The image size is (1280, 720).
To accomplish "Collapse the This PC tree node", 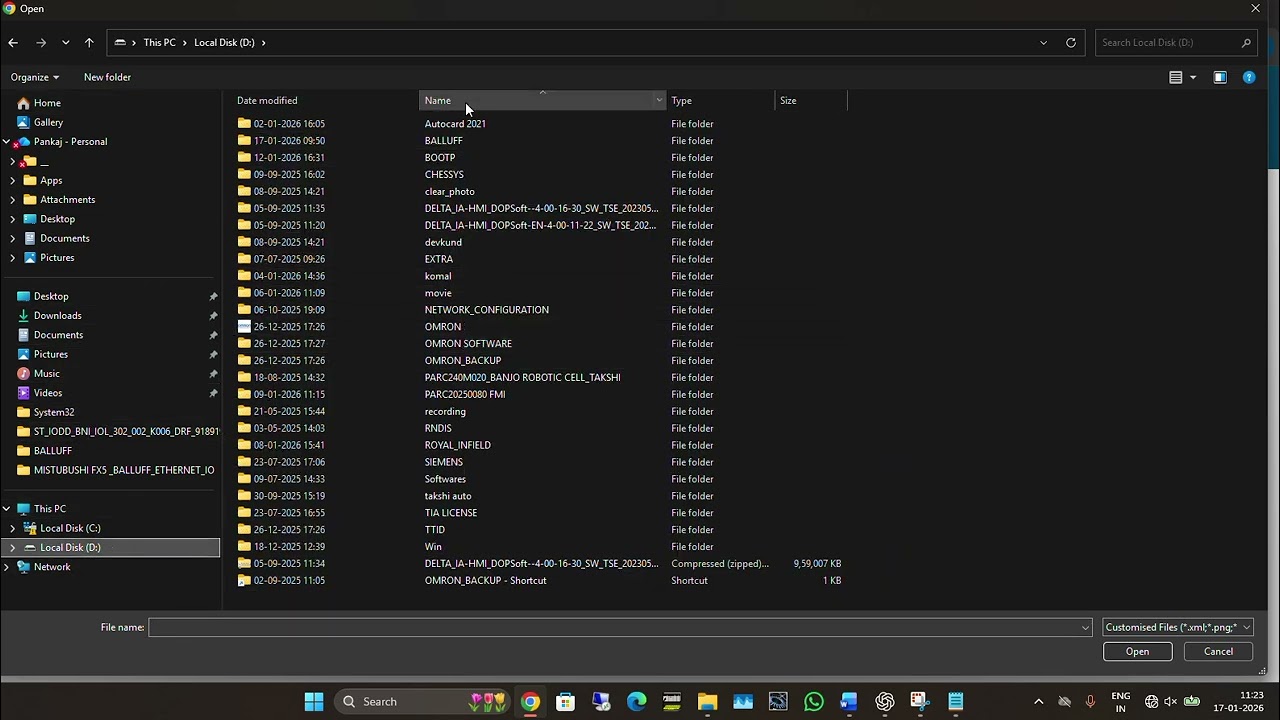I will point(6,509).
